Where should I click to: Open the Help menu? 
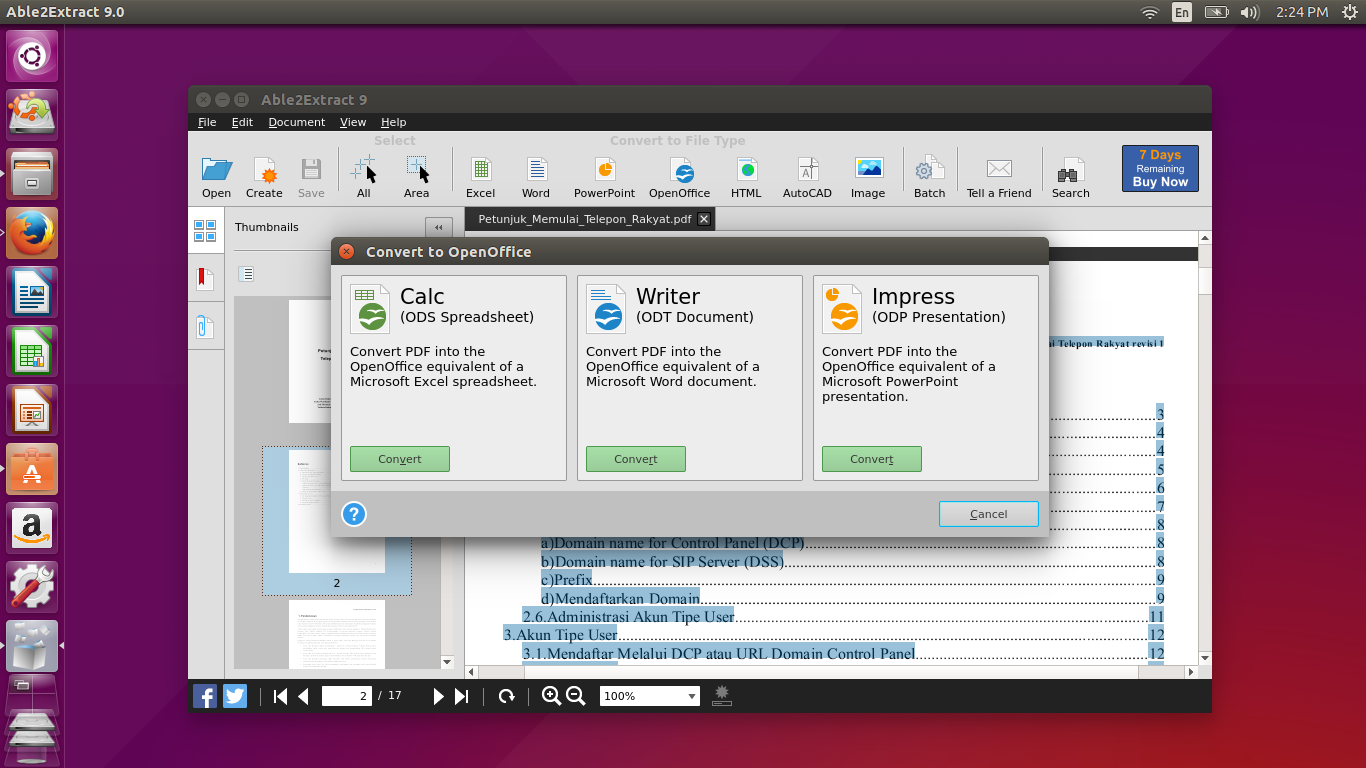coord(394,122)
